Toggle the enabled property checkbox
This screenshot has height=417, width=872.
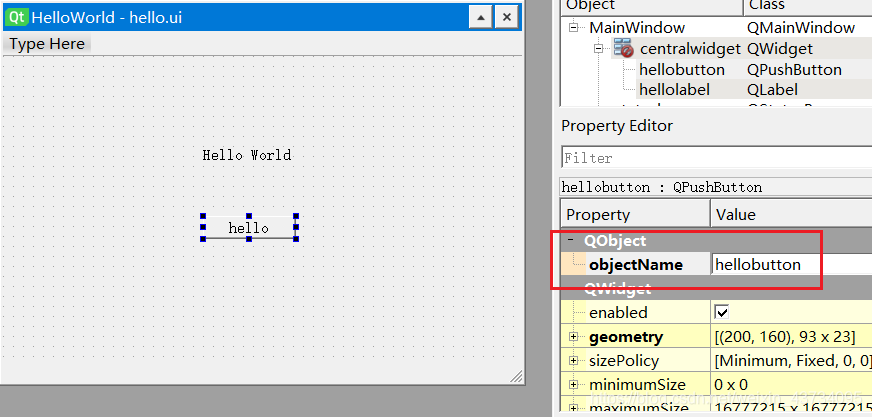tap(721, 312)
